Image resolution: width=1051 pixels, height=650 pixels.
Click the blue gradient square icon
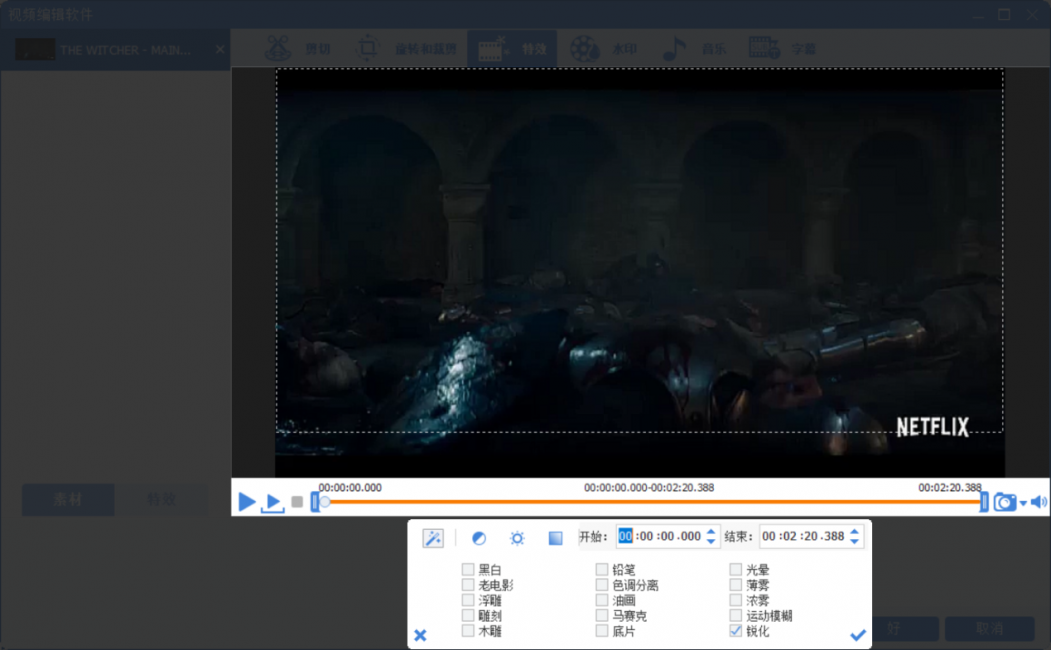coord(555,538)
